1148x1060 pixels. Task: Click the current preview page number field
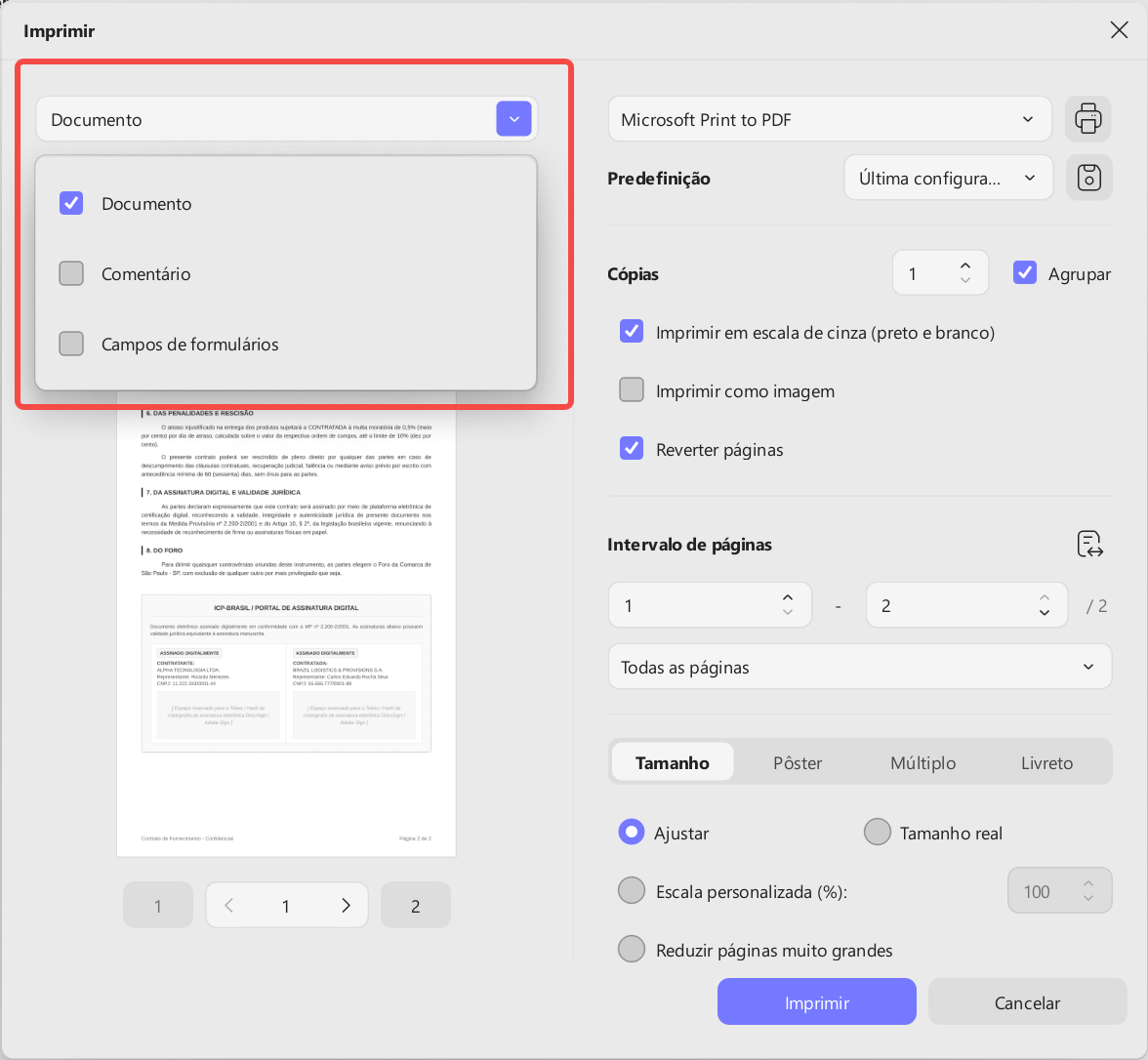tap(285, 906)
